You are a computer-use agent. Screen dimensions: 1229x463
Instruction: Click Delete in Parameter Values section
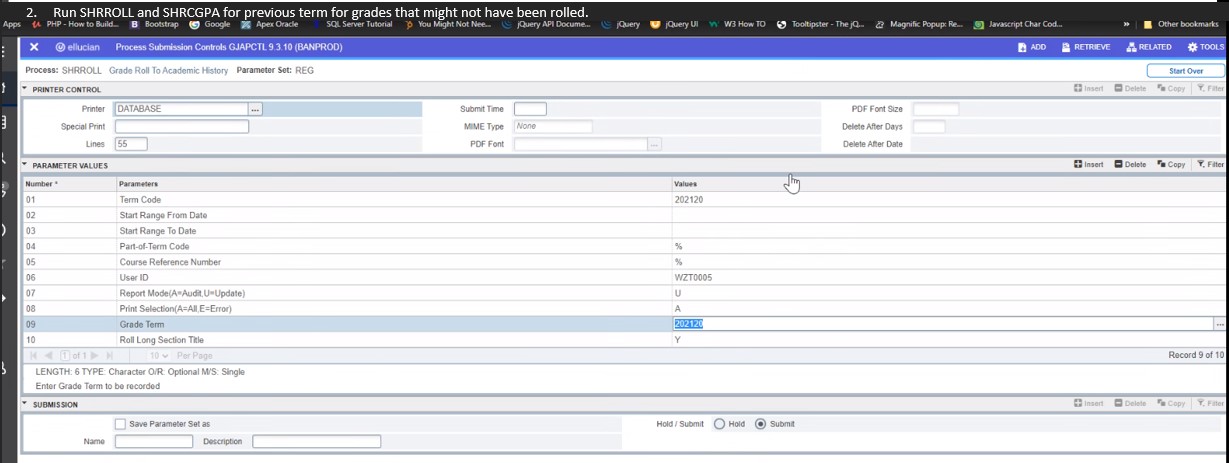1130,164
